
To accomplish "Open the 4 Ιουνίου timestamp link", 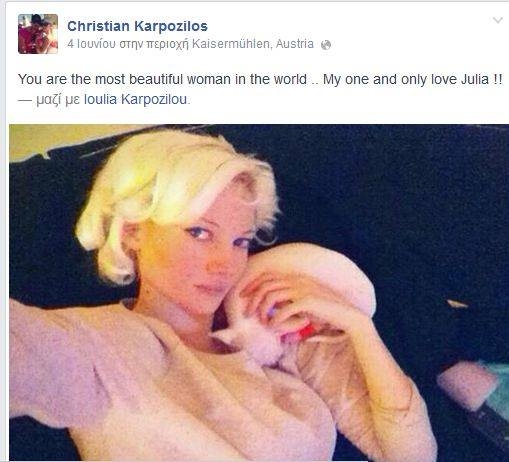I will pyautogui.click(x=92, y=44).
